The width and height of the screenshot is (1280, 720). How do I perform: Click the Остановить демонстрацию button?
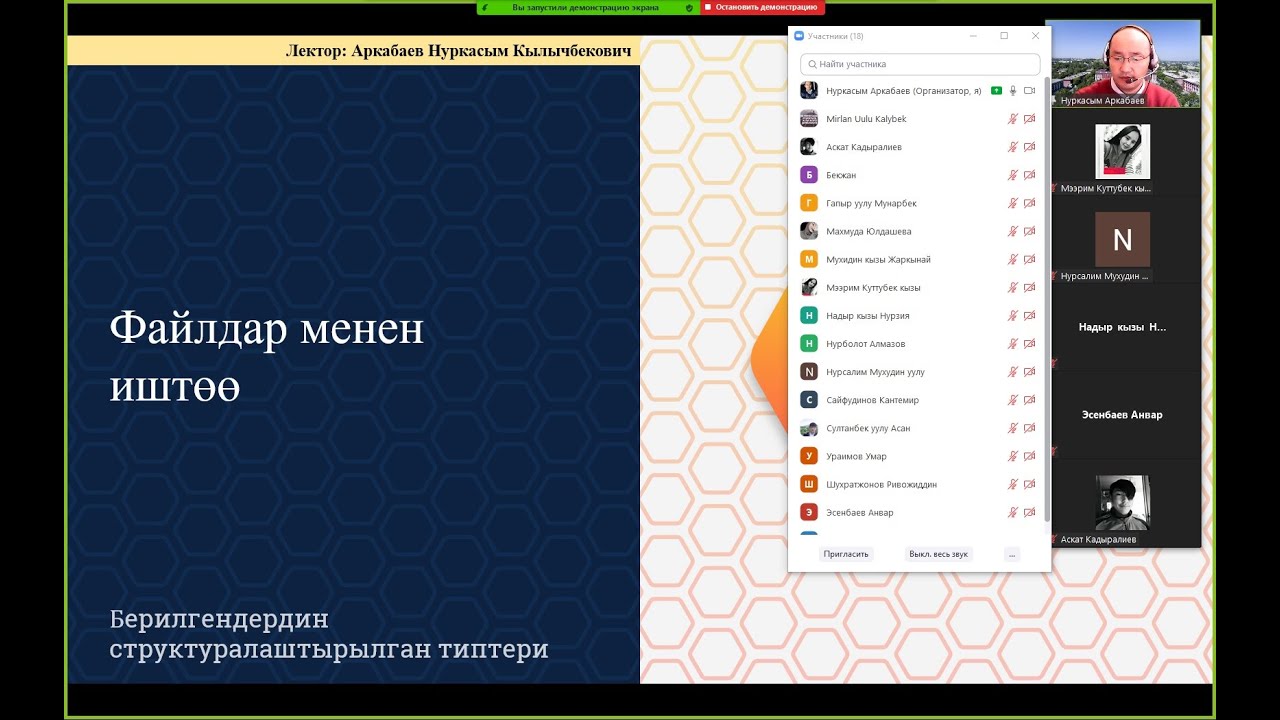pyautogui.click(x=762, y=7)
